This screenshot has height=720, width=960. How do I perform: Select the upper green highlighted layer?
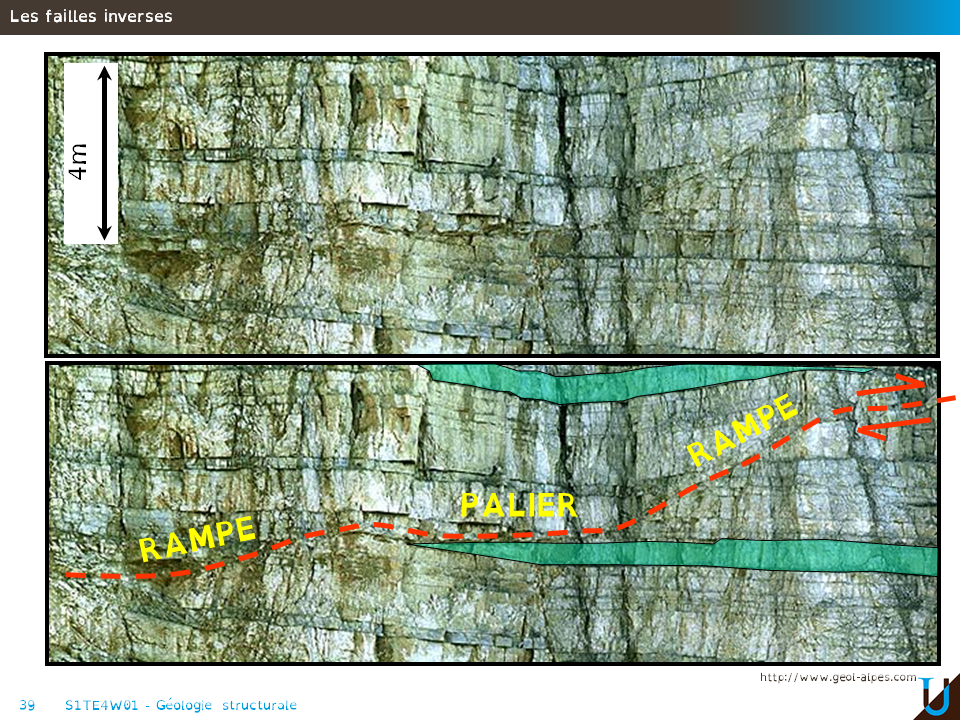coord(650,380)
